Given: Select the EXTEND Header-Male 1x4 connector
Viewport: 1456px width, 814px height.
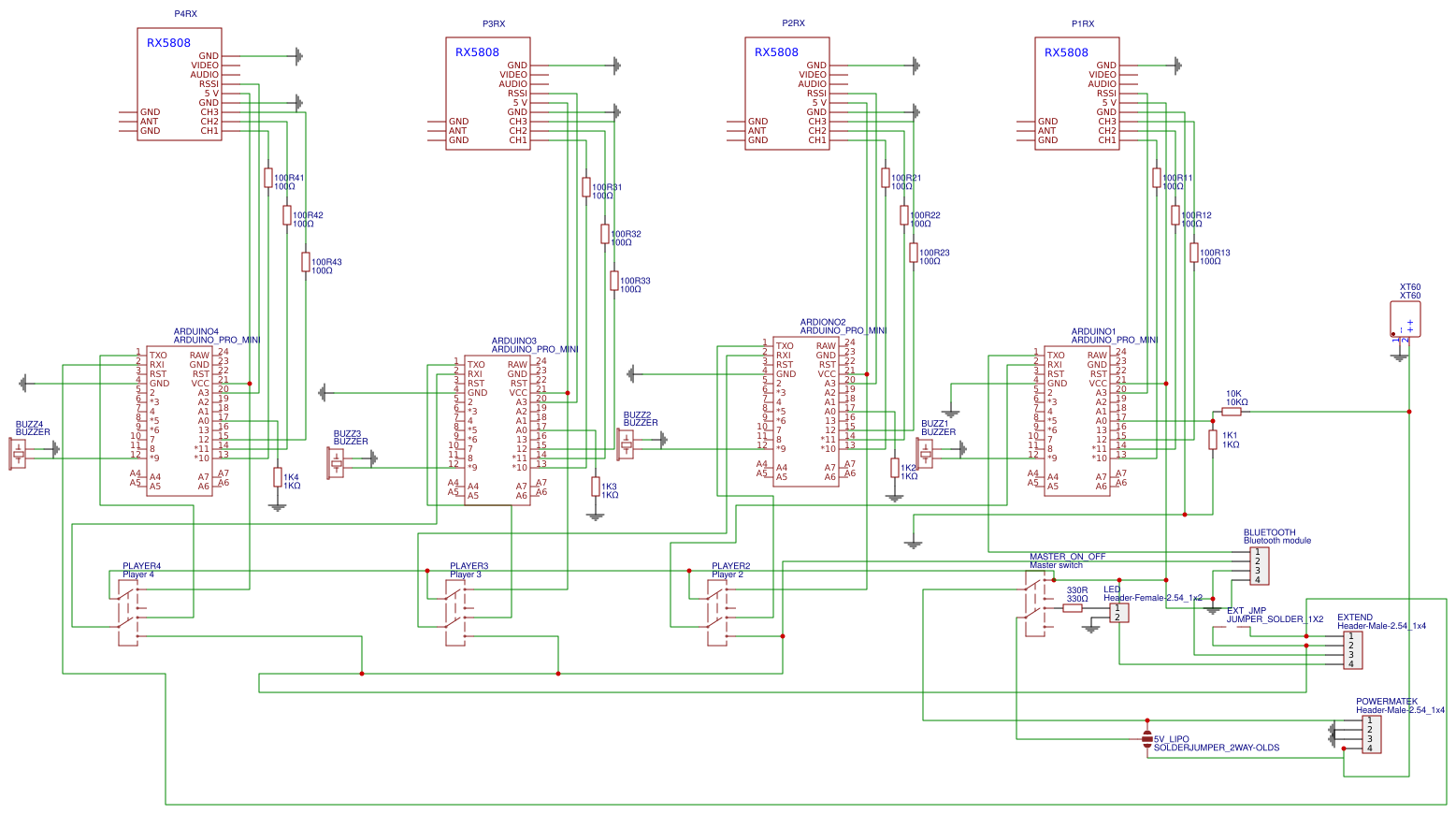Looking at the screenshot, I should [1351, 649].
